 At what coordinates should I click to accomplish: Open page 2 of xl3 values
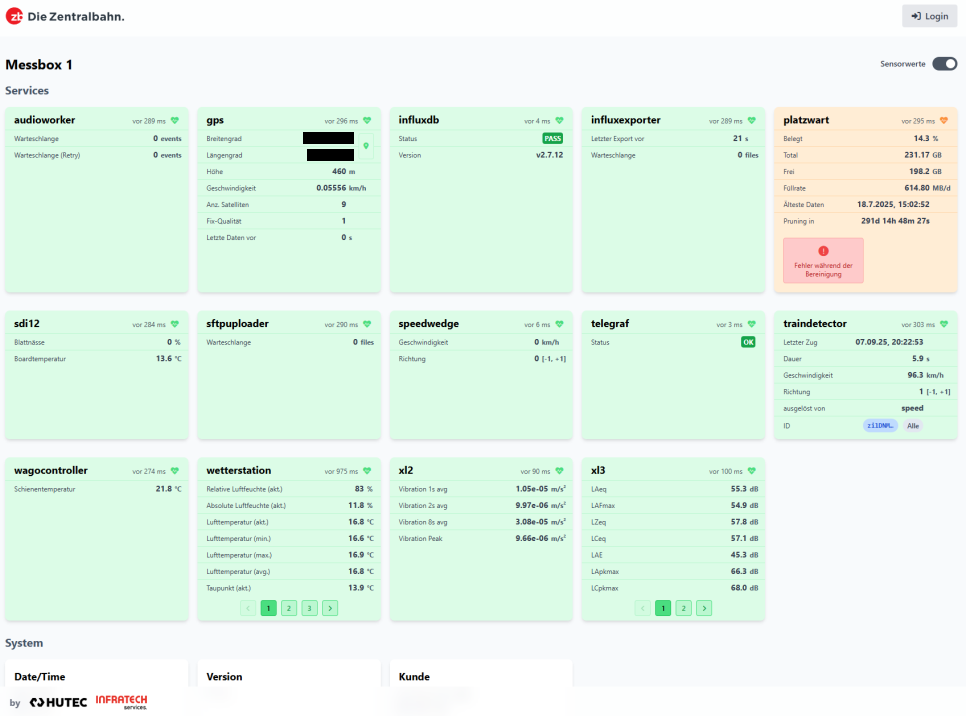pyautogui.click(x=684, y=608)
